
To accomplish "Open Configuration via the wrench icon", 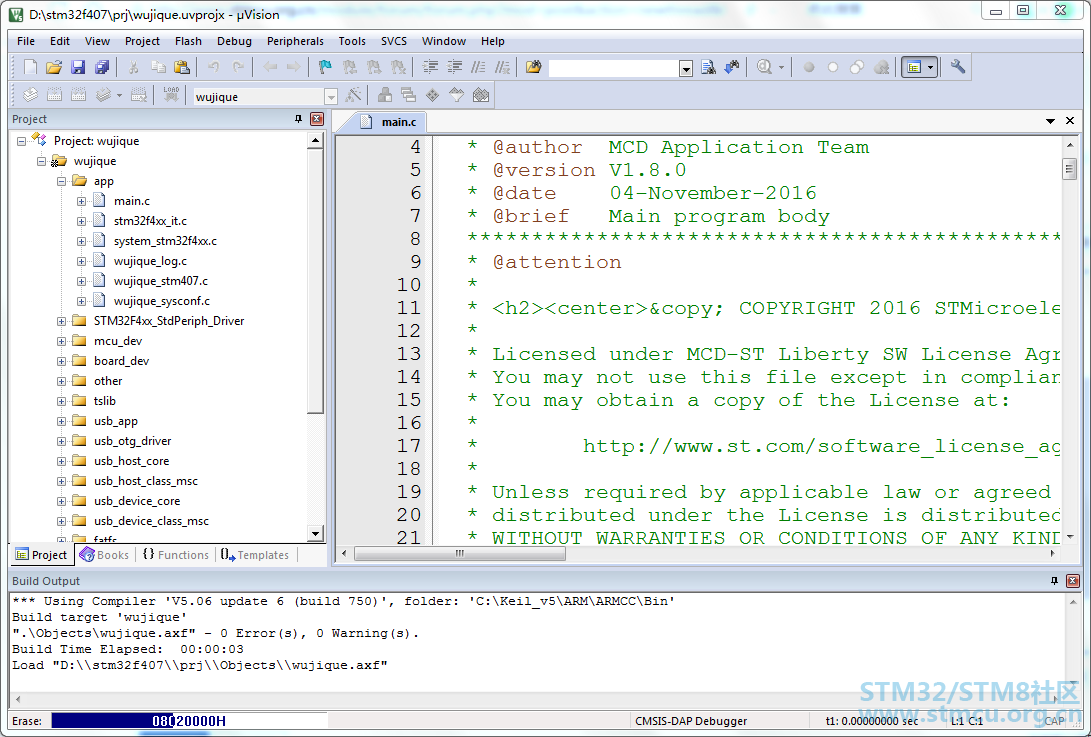I will (958, 68).
